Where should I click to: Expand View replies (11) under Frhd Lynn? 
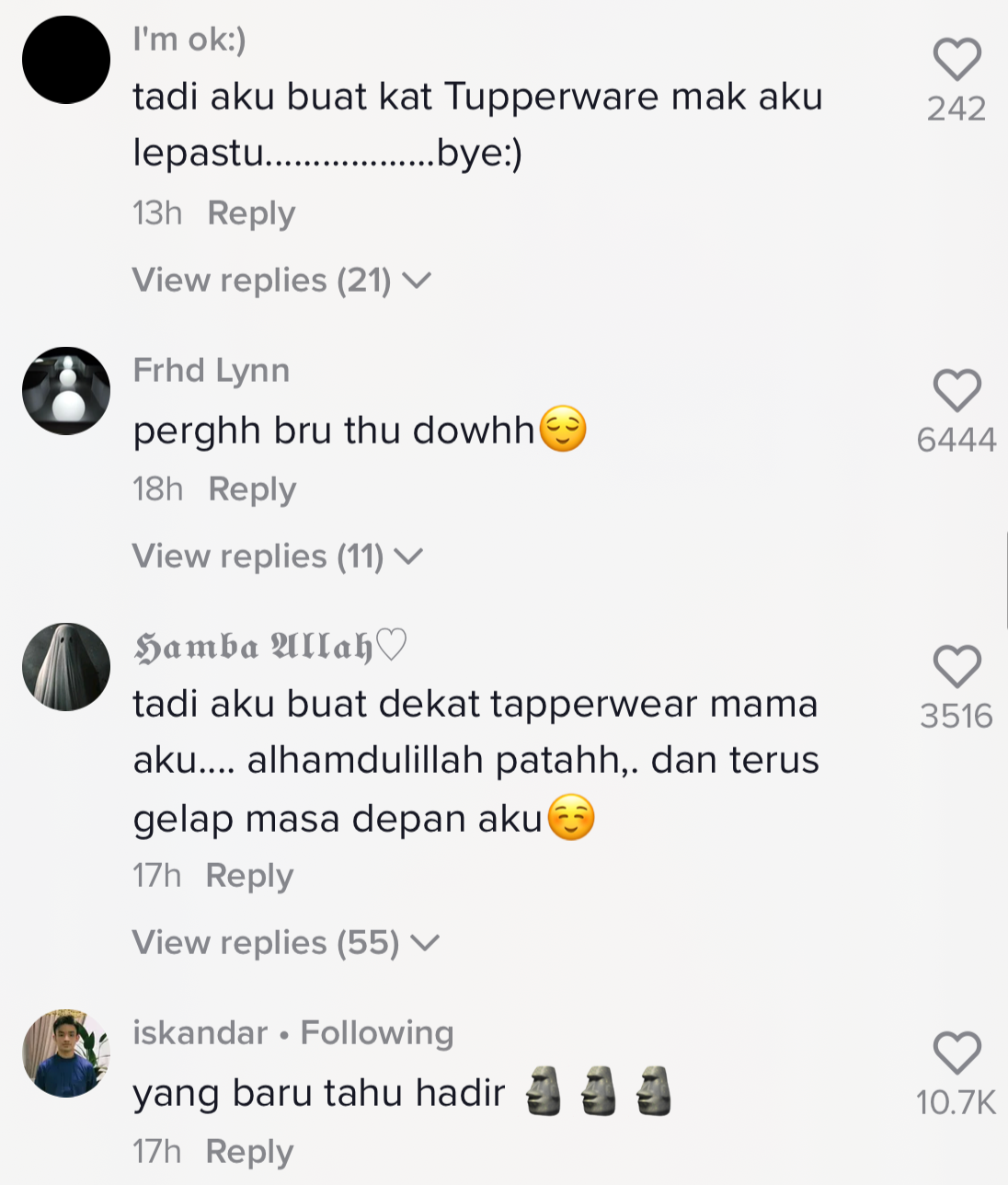tap(278, 556)
